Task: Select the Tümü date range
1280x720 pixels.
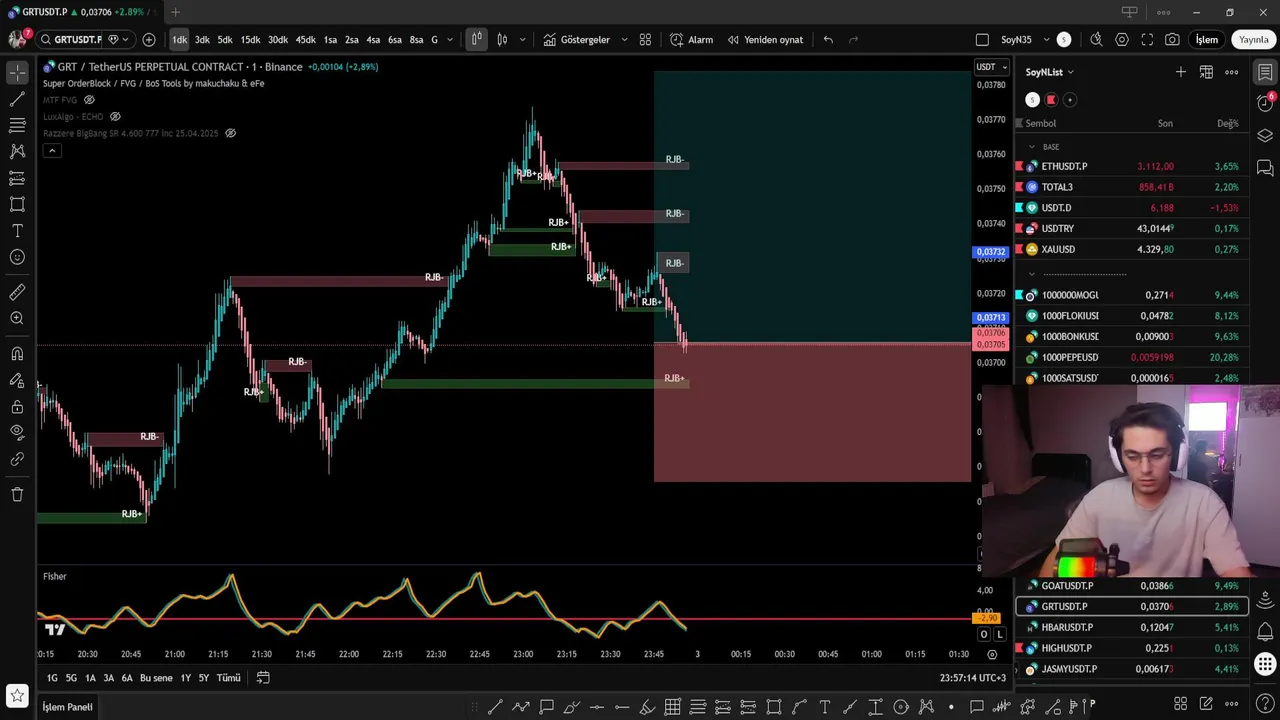Action: [x=229, y=678]
